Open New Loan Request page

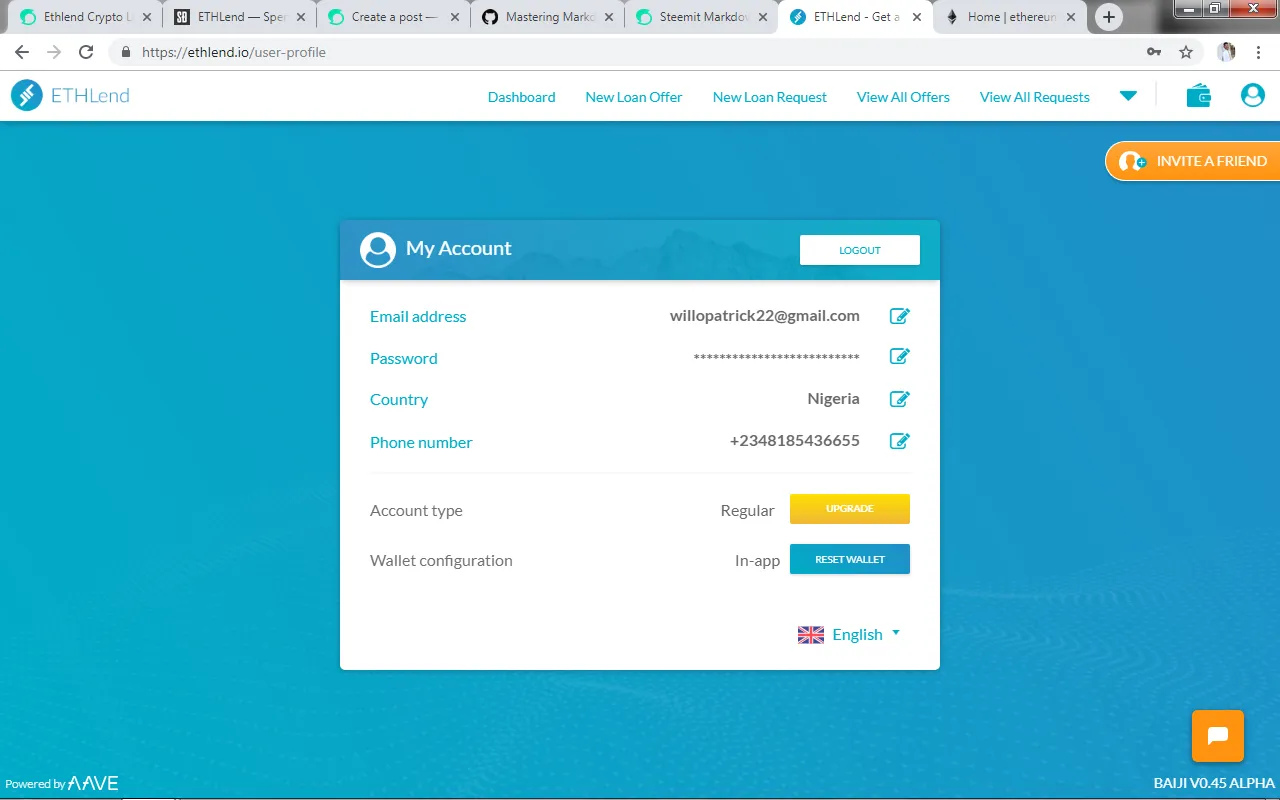tap(769, 97)
